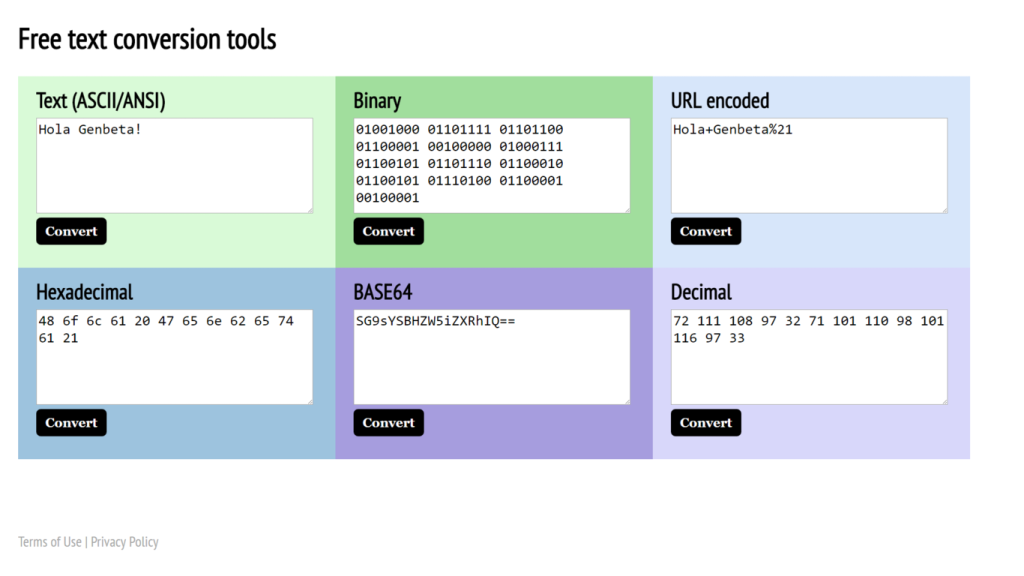The height and width of the screenshot is (576, 1024).
Task: Click Convert under URL encoded box
Action: click(x=706, y=231)
